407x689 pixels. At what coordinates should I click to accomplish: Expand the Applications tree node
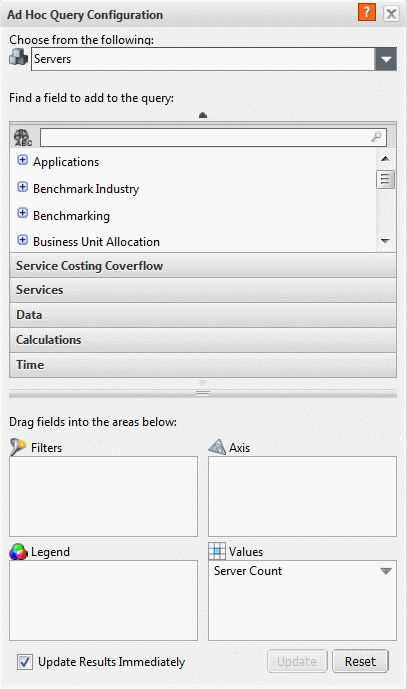(x=22, y=160)
